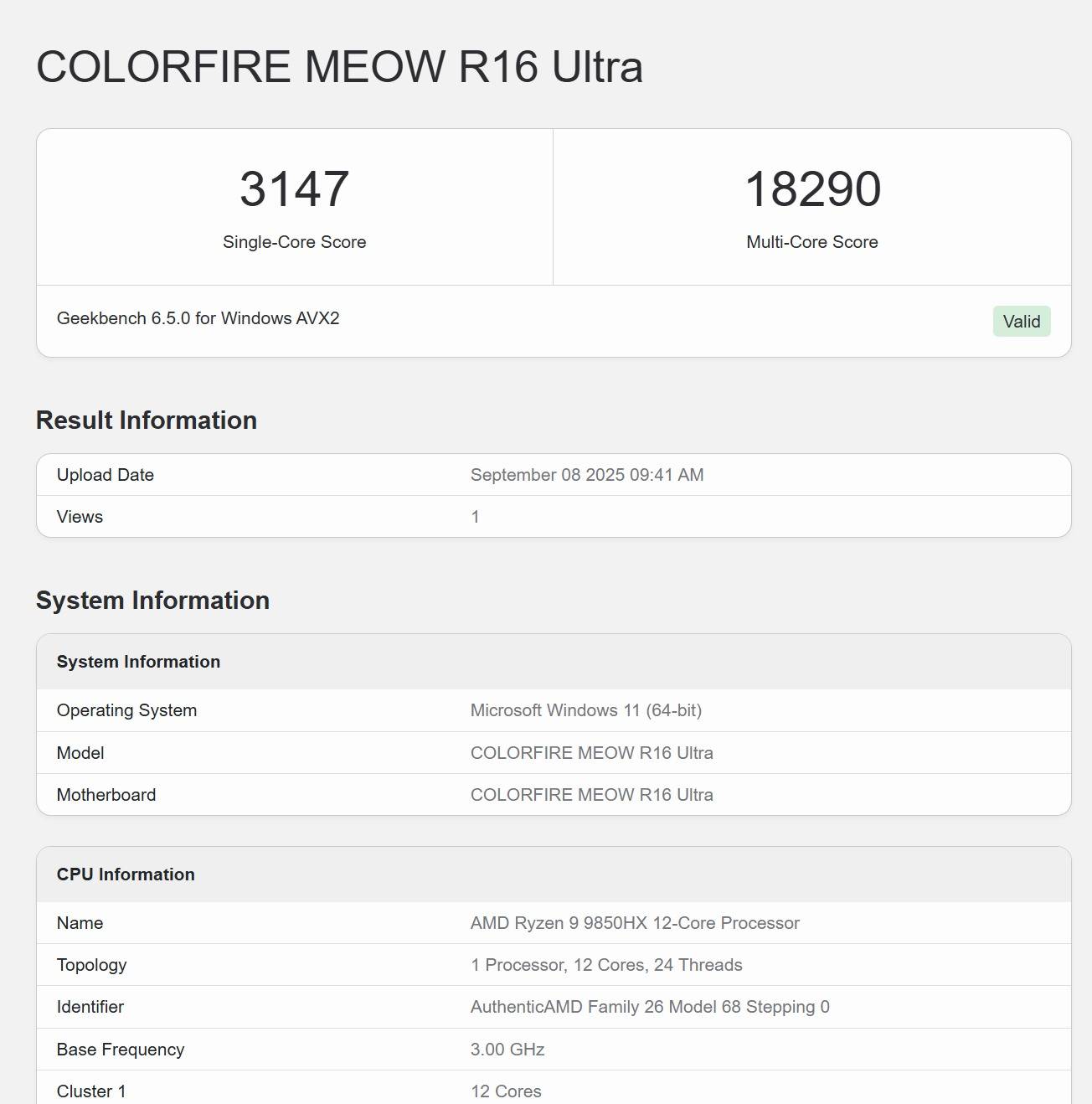Click the COLORFIRE MEOW R16 Ultra page title
The image size is (1092, 1104).
pos(339,67)
